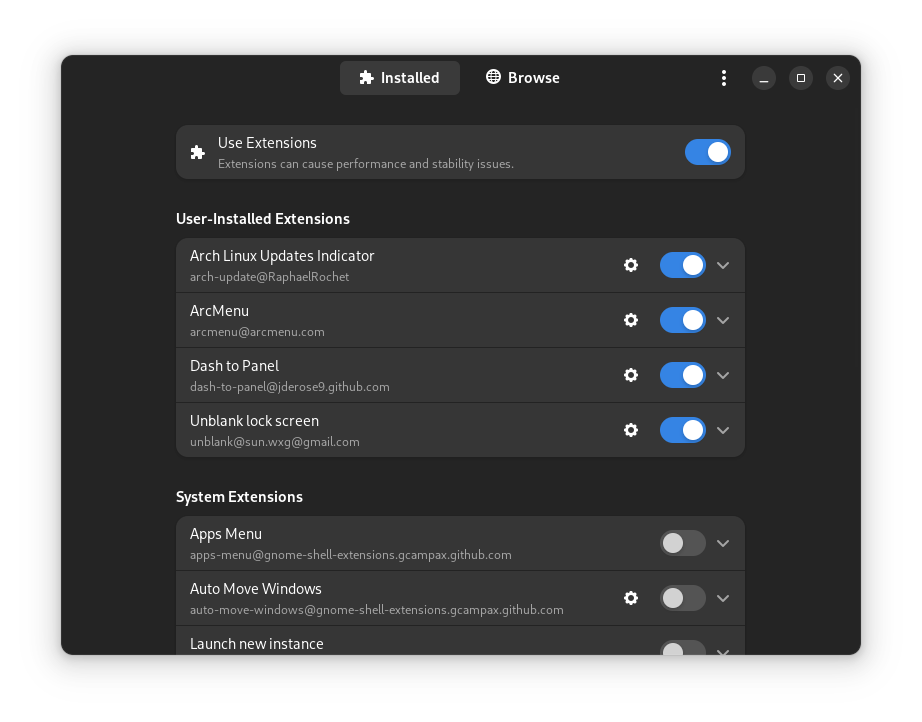Switch to the Browse tab

point(522,78)
